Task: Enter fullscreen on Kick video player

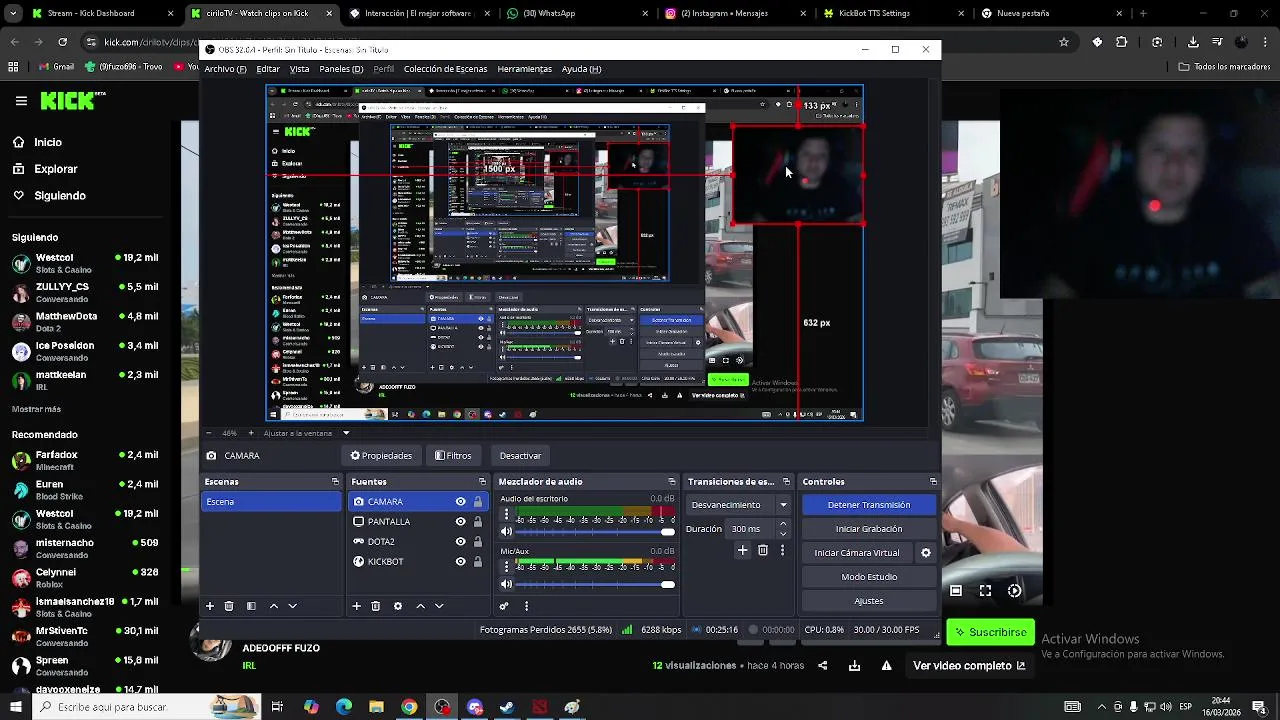Action: coord(985,591)
